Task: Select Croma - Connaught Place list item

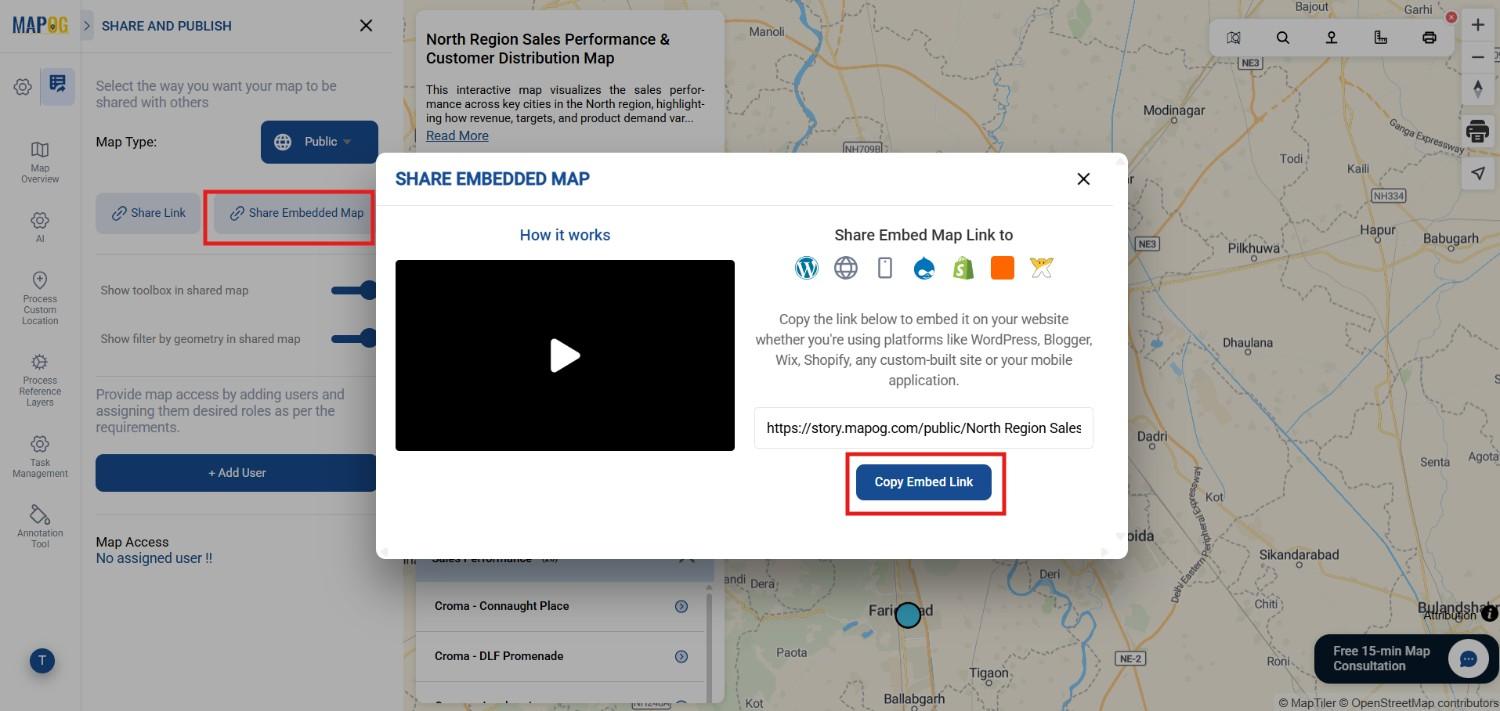Action: pos(562,606)
